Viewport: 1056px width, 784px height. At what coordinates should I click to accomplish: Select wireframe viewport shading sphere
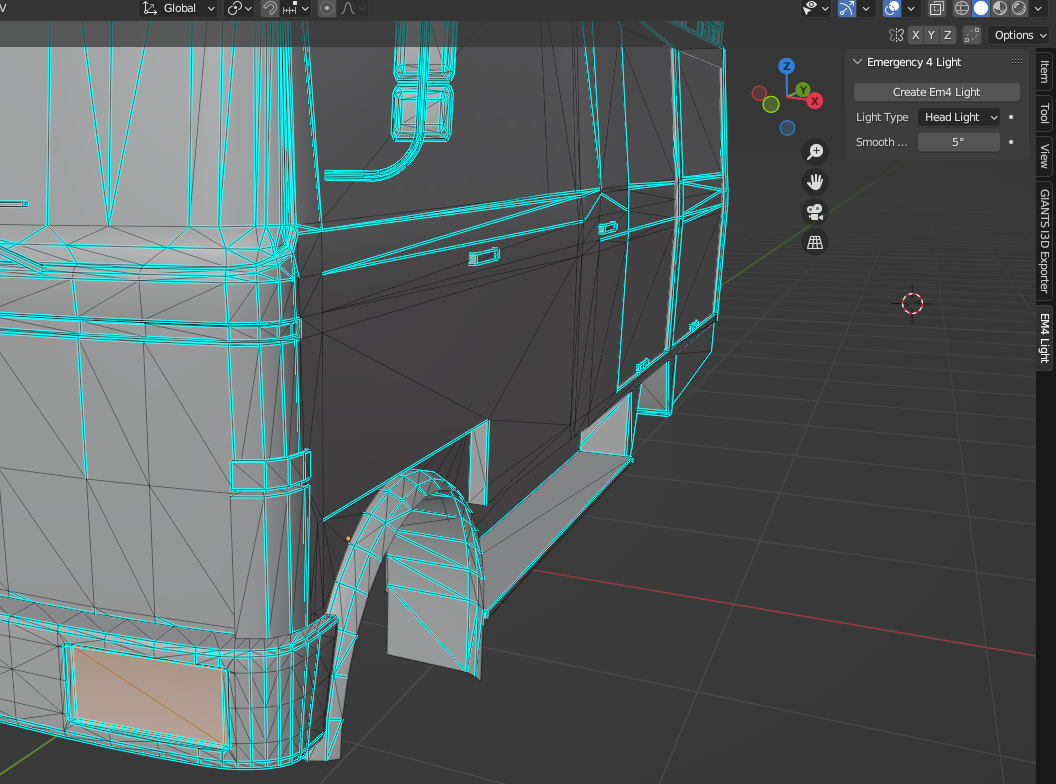(x=962, y=8)
